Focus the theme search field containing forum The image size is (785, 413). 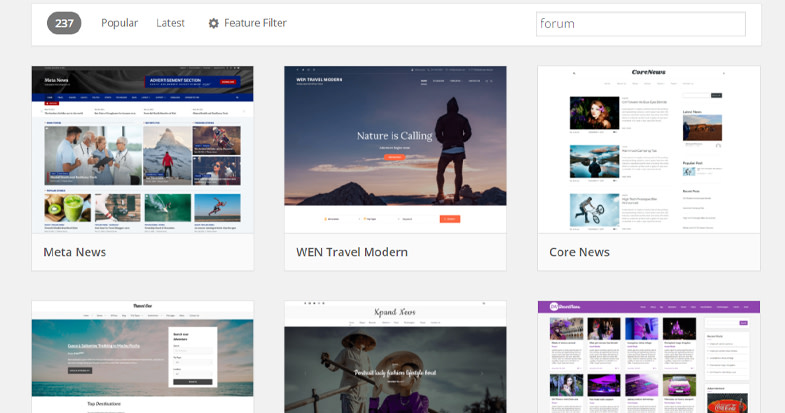640,24
